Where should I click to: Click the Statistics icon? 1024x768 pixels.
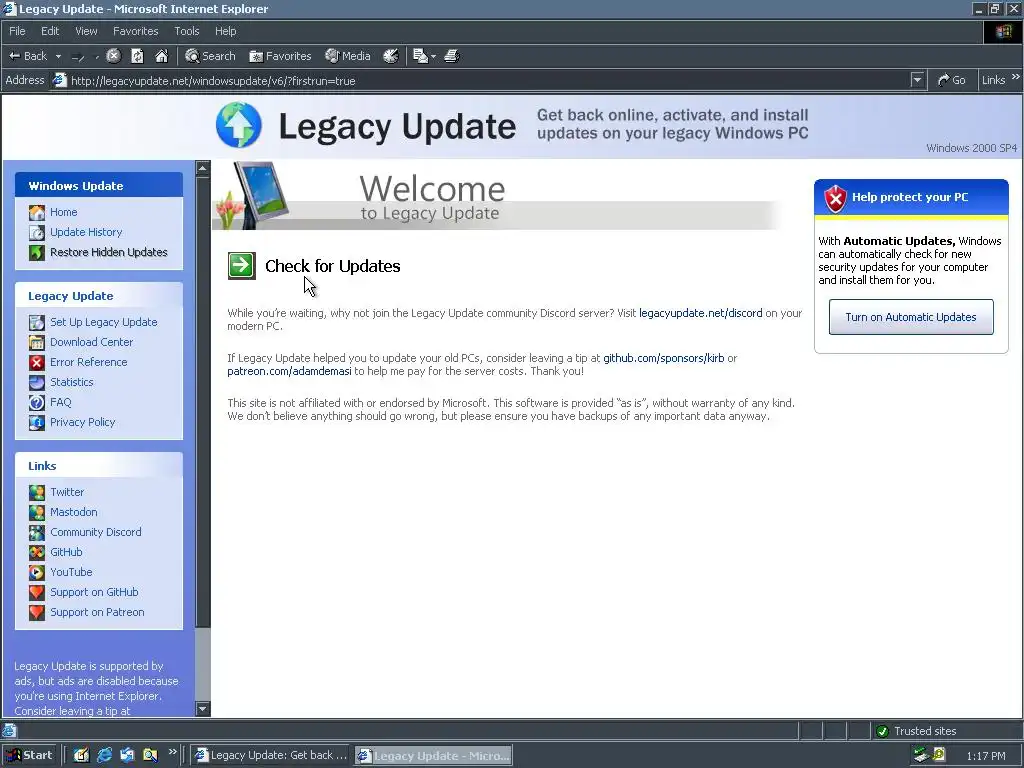(x=37, y=383)
